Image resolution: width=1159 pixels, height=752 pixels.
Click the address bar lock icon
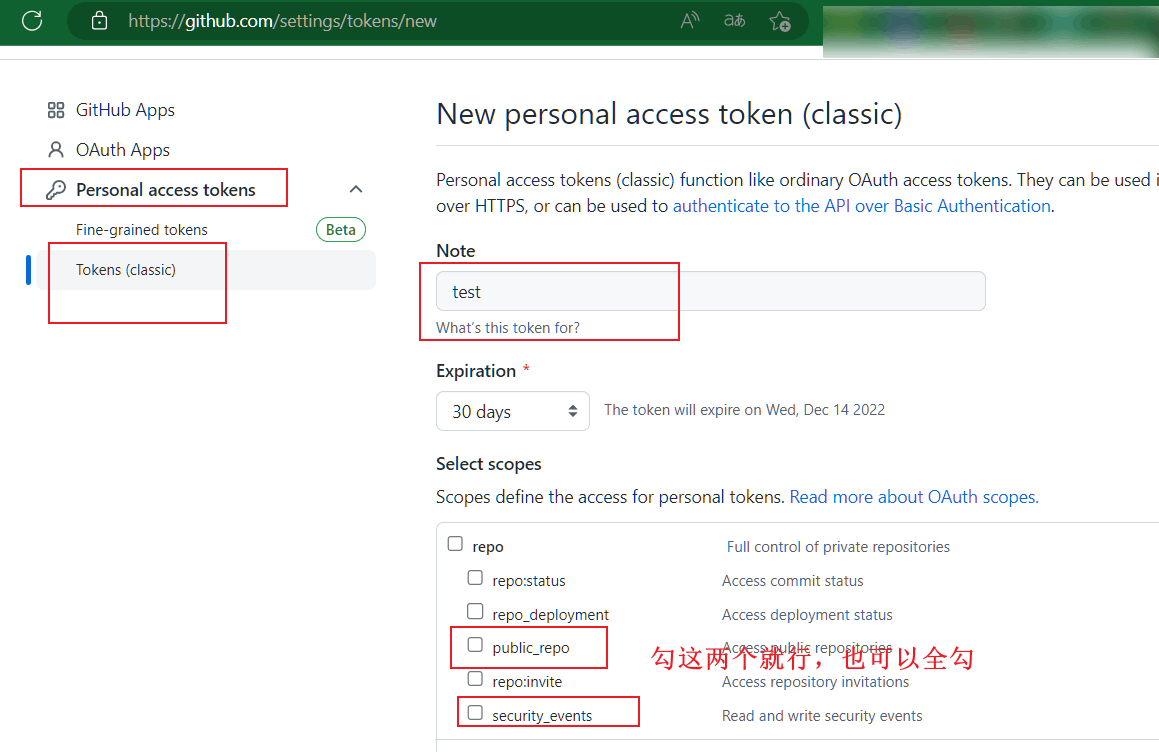pos(99,21)
